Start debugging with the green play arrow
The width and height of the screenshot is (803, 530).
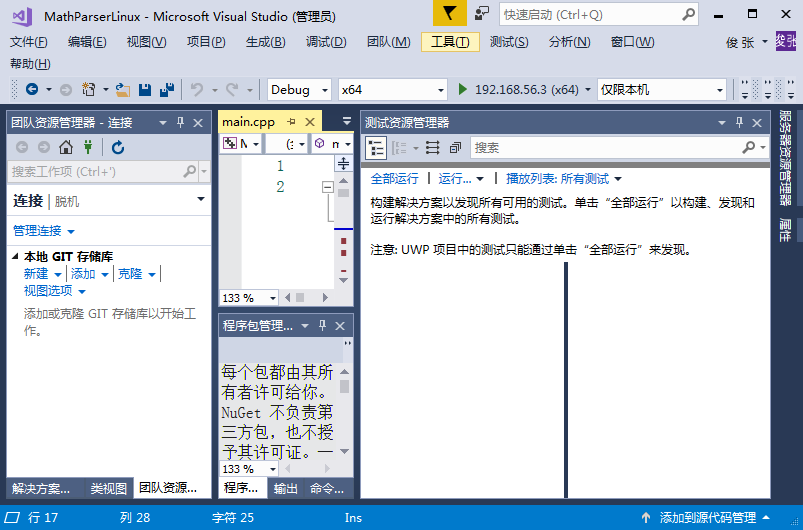click(462, 90)
